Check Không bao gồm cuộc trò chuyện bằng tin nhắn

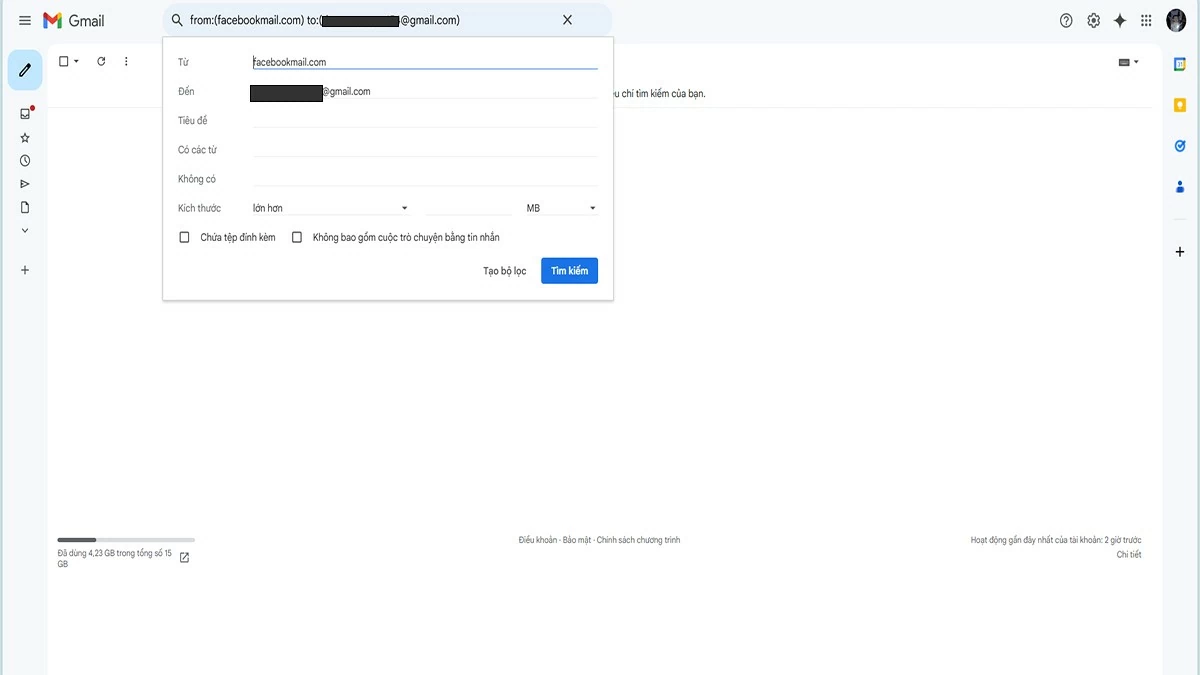pos(297,236)
